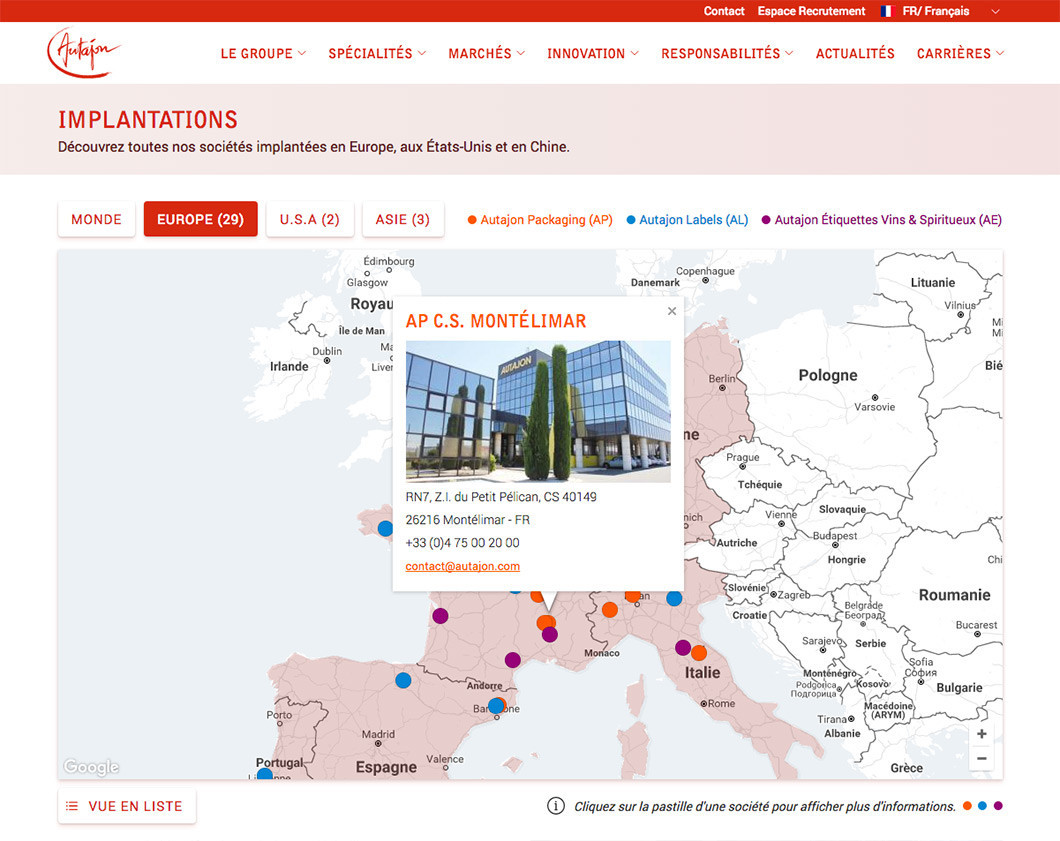Switch to the Asie (3) tab
Image resolution: width=1060 pixels, height=841 pixels.
403,219
